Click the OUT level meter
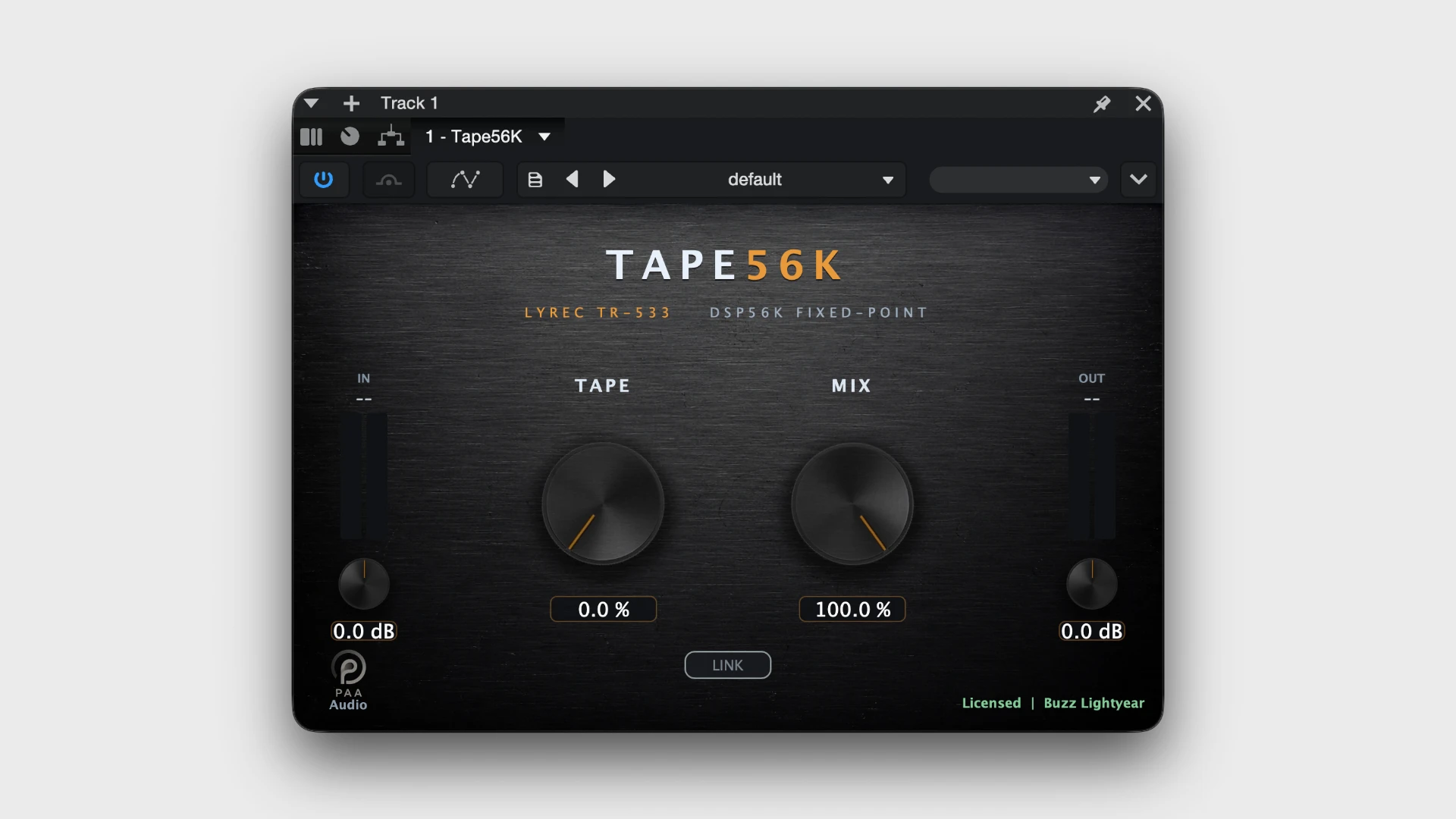This screenshot has width=1456, height=819. pyautogui.click(x=1092, y=476)
